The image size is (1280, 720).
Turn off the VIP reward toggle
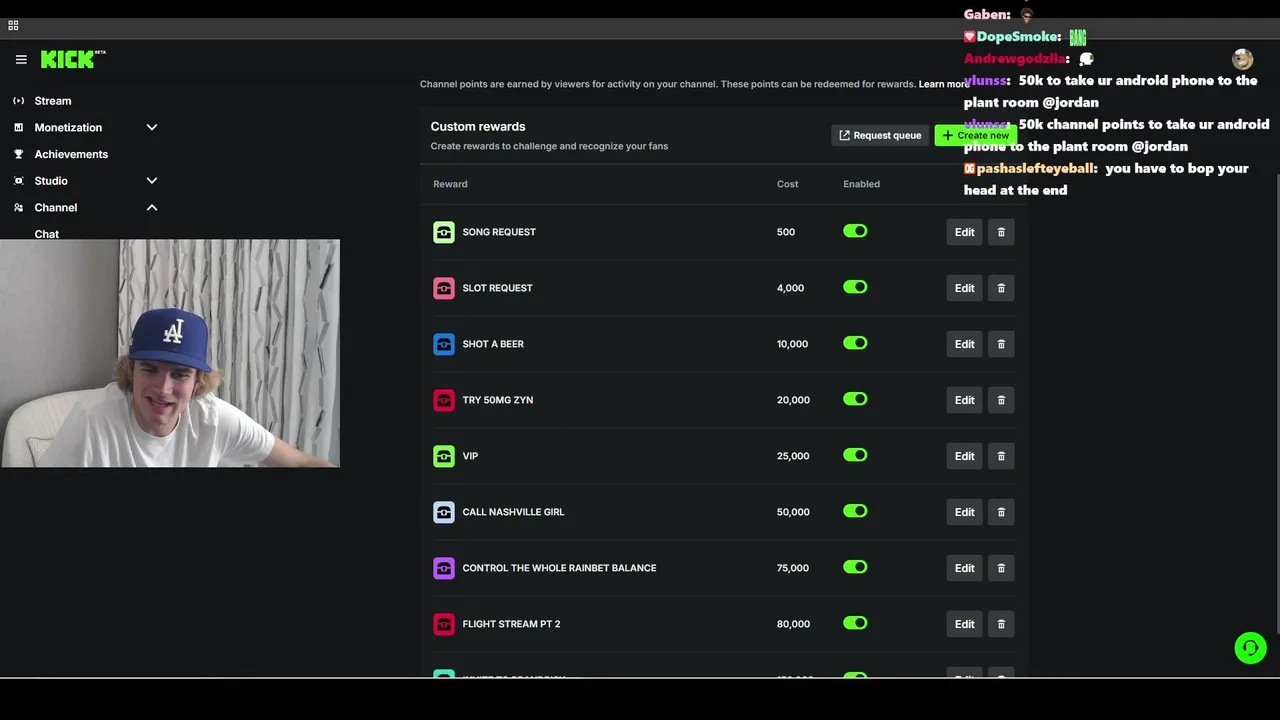click(x=855, y=455)
